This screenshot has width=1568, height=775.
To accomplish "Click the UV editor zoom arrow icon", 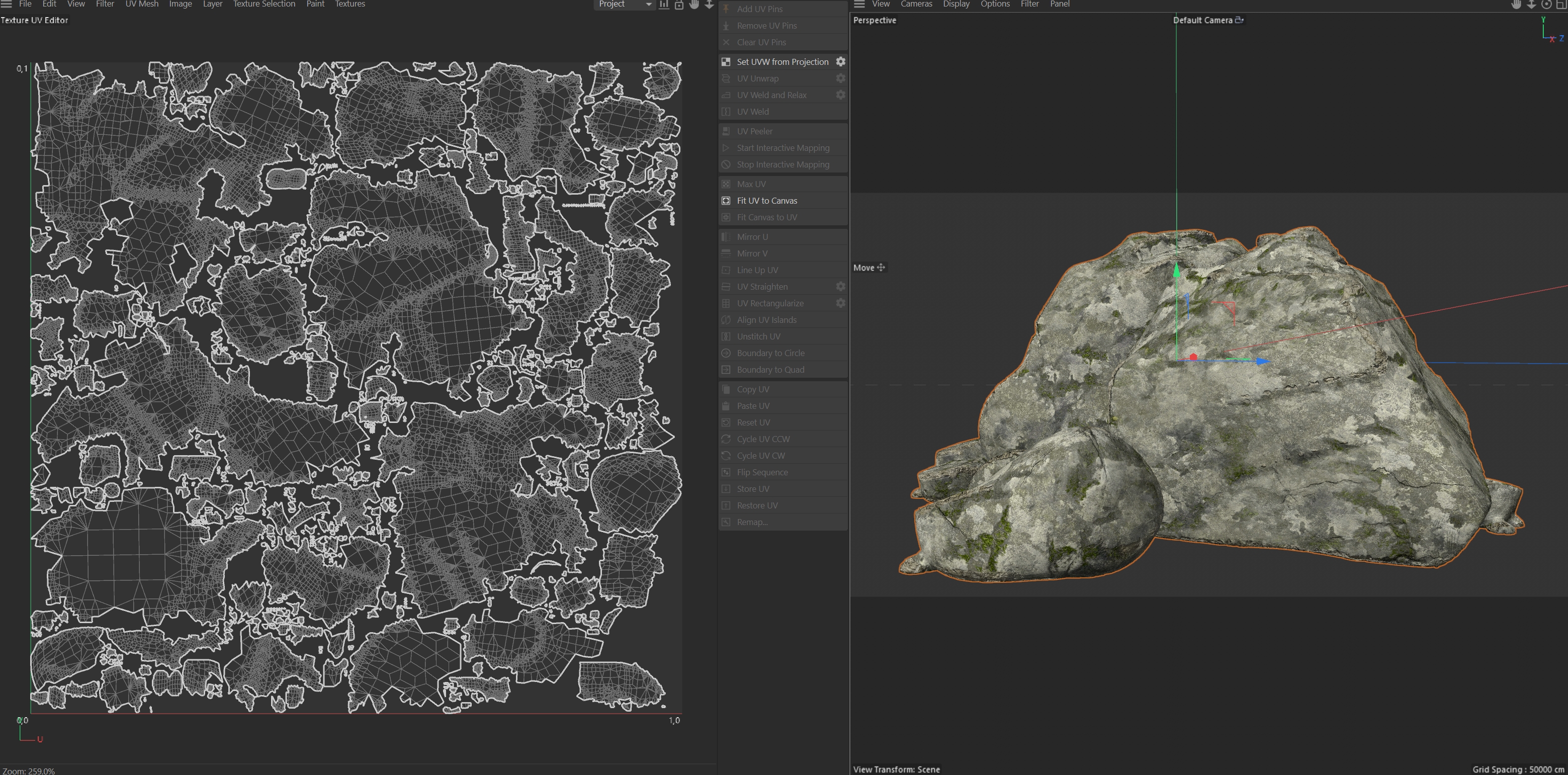I will point(709,4).
